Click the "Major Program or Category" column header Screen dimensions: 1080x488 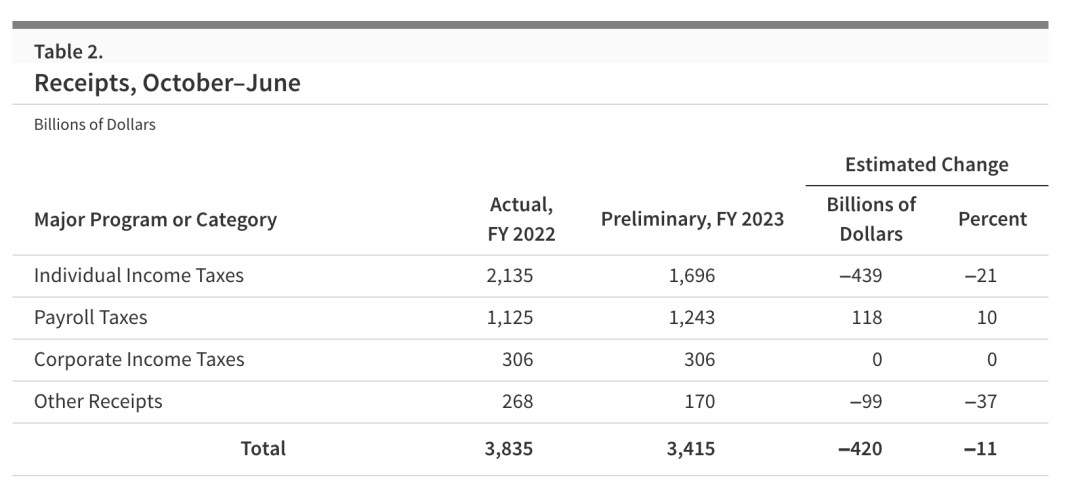click(155, 219)
